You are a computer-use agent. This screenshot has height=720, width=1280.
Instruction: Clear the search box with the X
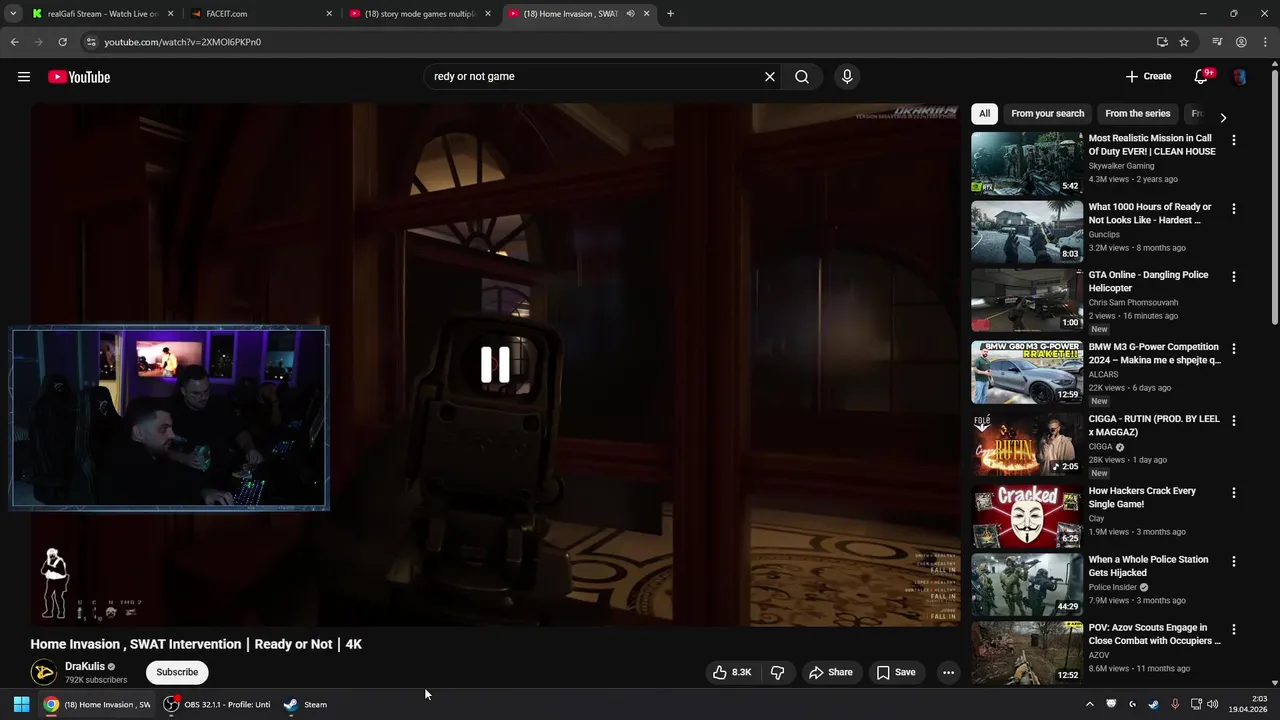[x=770, y=77]
